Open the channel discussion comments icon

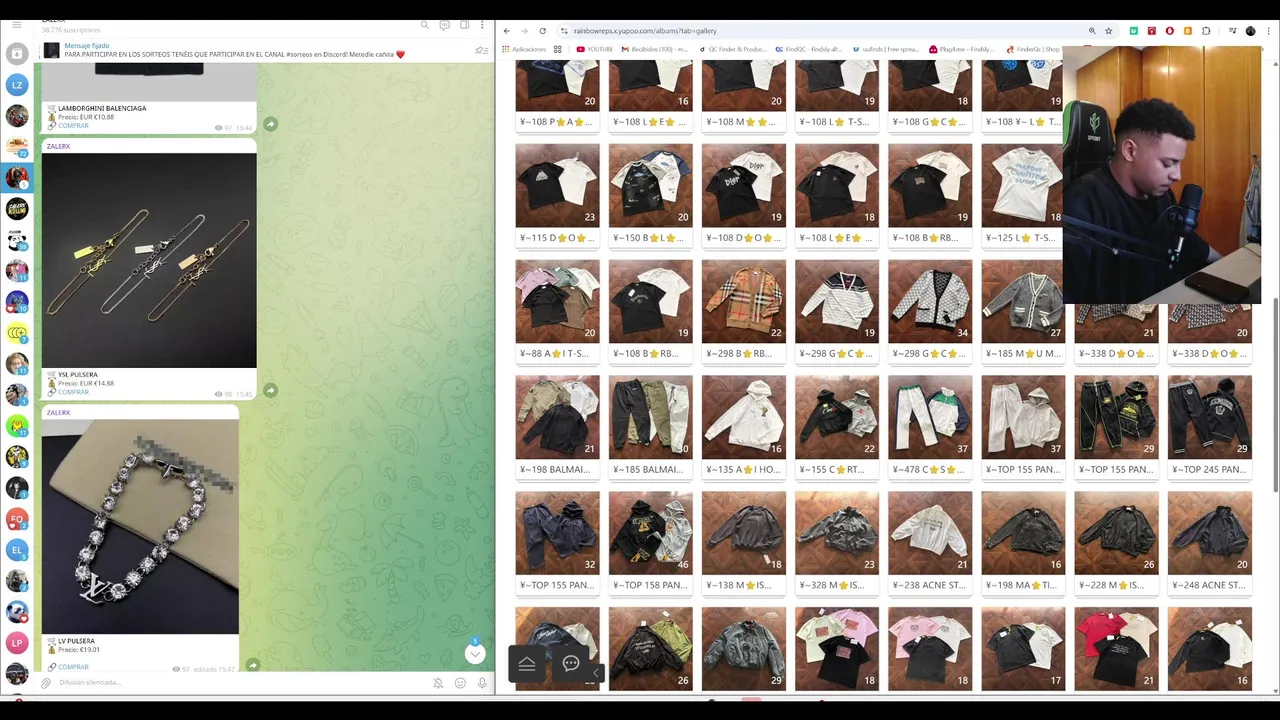pos(445,24)
